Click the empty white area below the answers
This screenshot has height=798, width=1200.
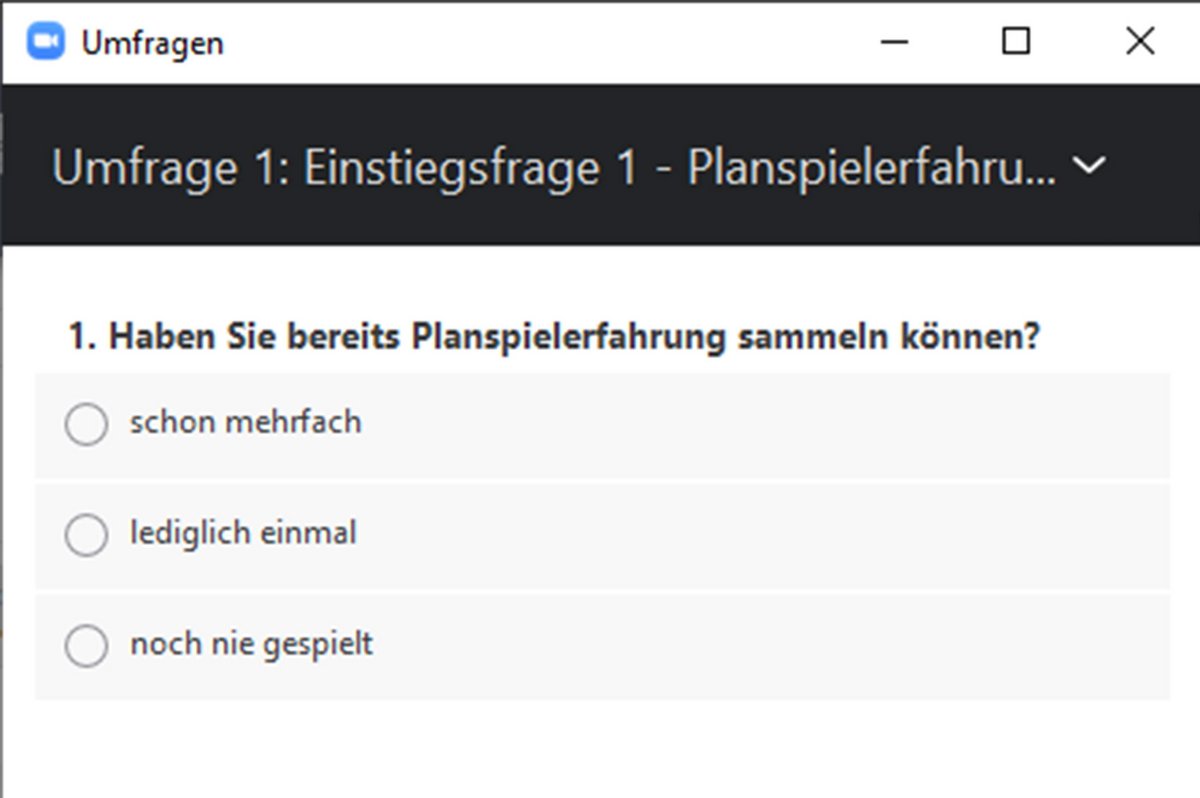pos(600,750)
